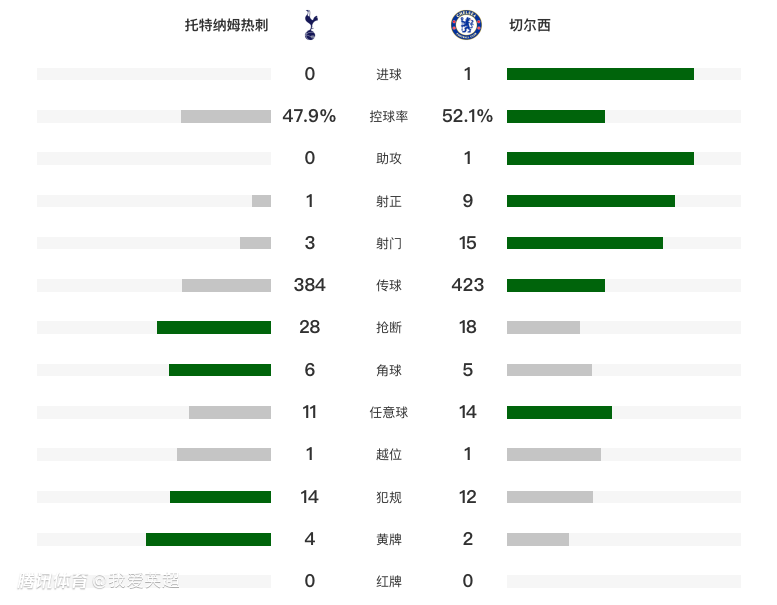Click the 角球 row label

point(389,370)
